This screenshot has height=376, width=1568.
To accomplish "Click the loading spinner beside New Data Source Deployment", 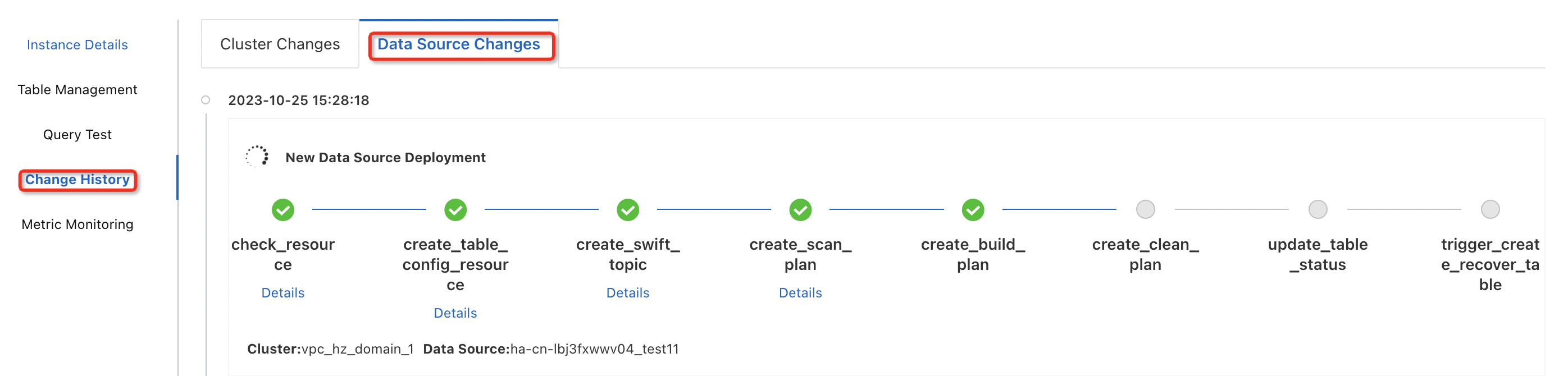I will [x=257, y=157].
